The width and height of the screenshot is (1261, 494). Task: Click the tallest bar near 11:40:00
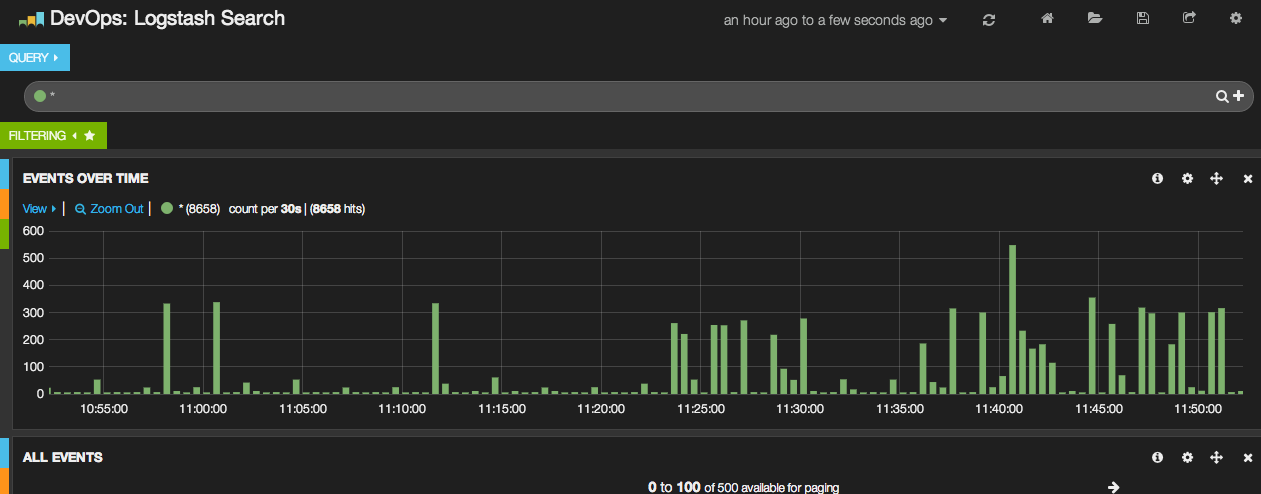[1012, 319]
